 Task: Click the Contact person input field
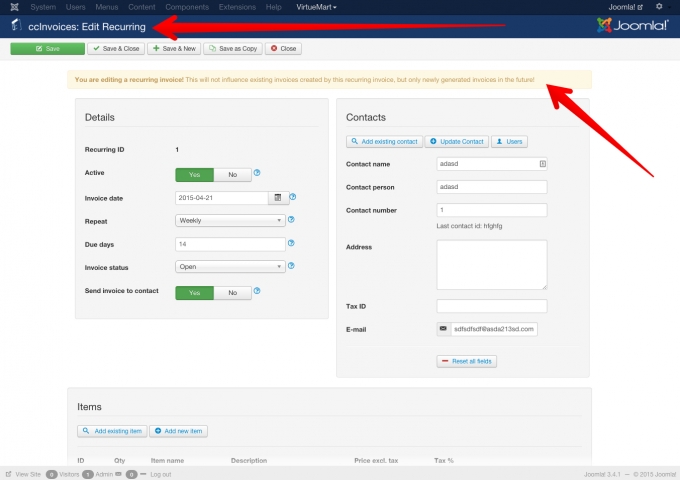coord(492,187)
